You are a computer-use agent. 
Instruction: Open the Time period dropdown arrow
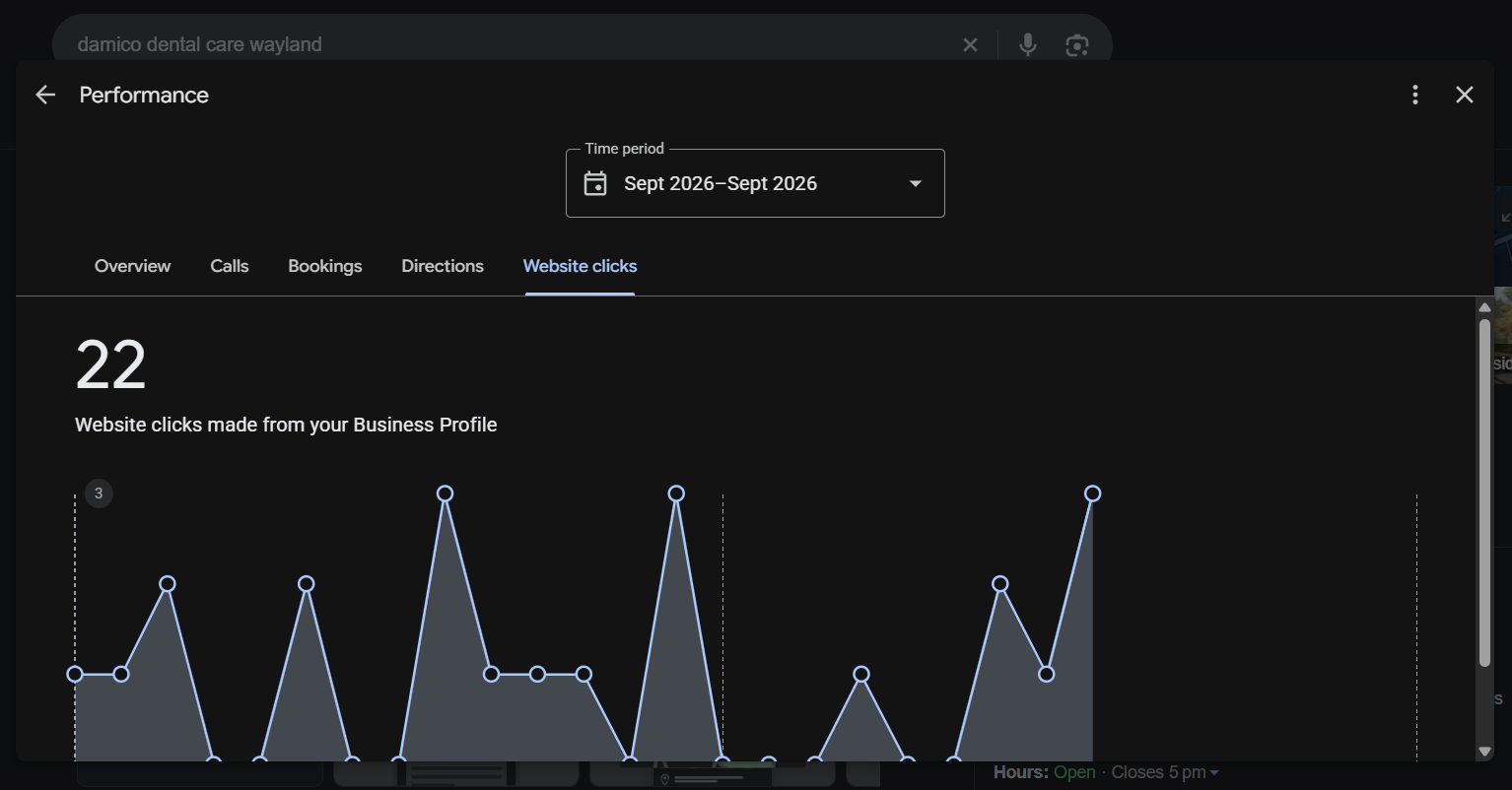click(915, 183)
